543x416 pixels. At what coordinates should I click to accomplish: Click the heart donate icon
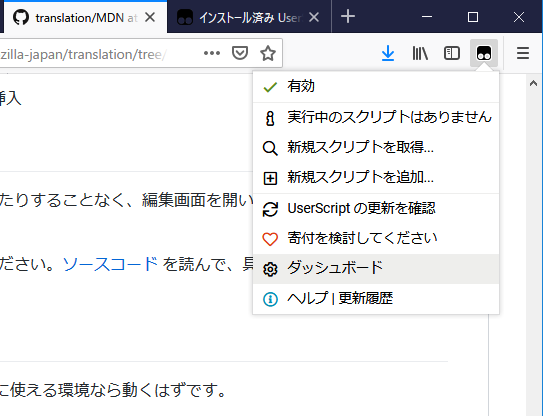click(x=270, y=239)
